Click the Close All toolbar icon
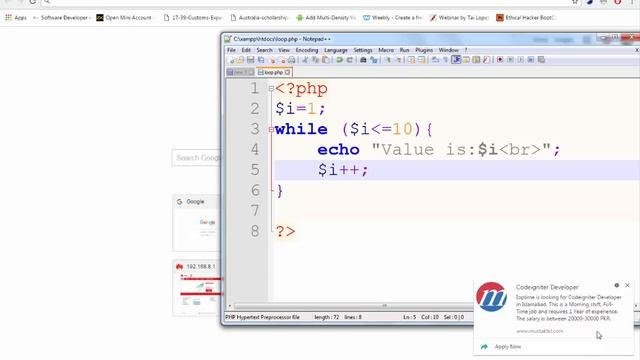Image resolution: width=640 pixels, height=360 pixels. (282, 60)
